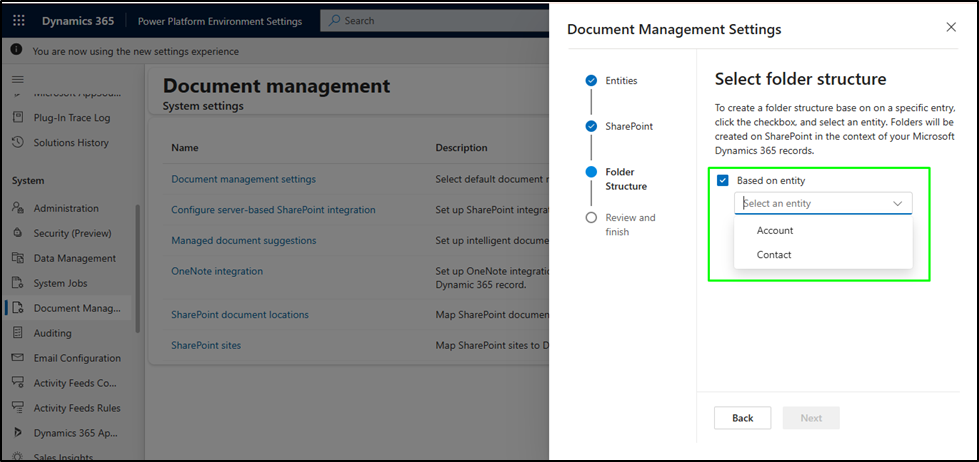Click the Back button
The width and height of the screenshot is (979, 462).
[x=742, y=418]
